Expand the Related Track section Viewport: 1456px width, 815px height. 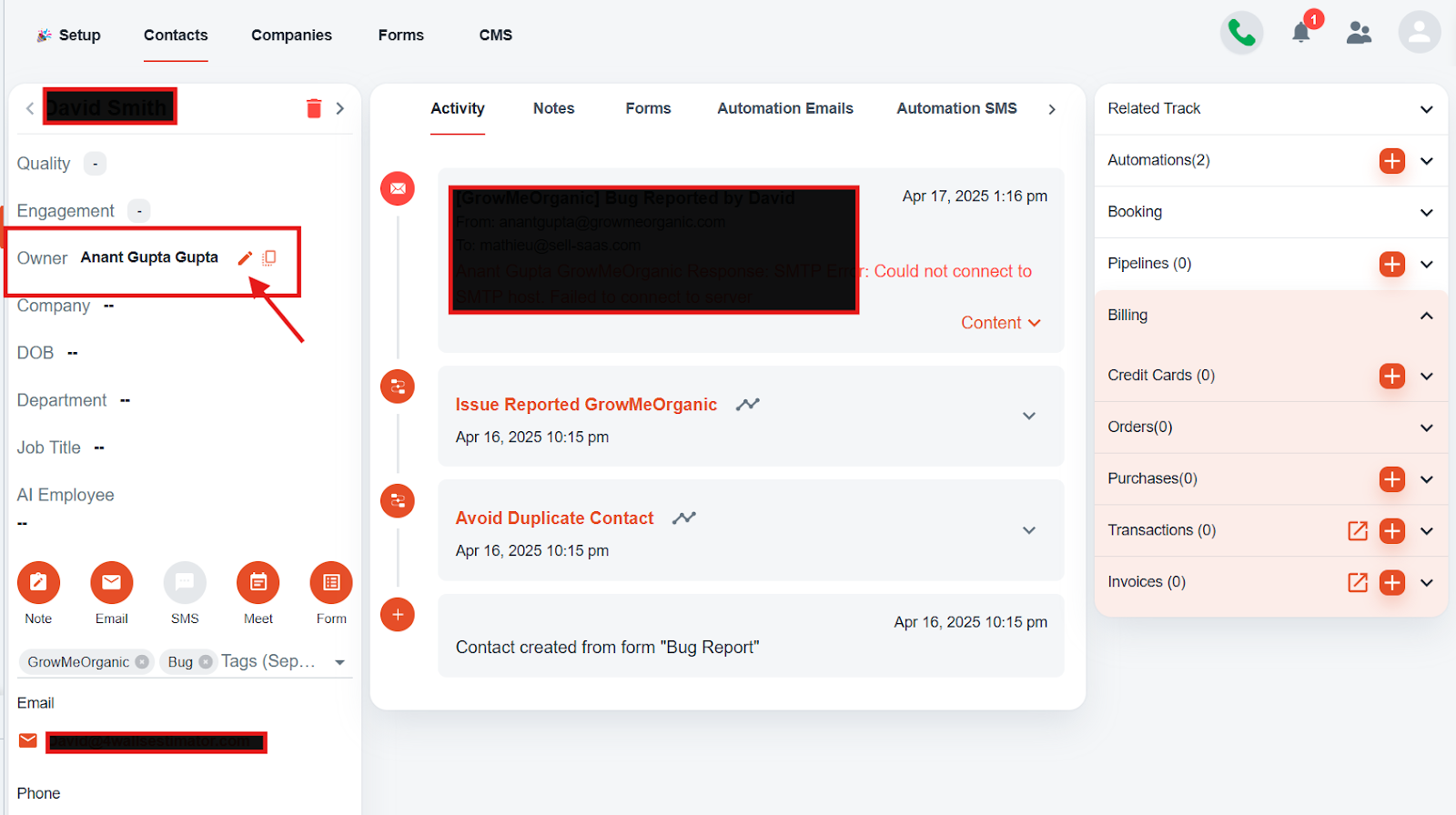1427,109
